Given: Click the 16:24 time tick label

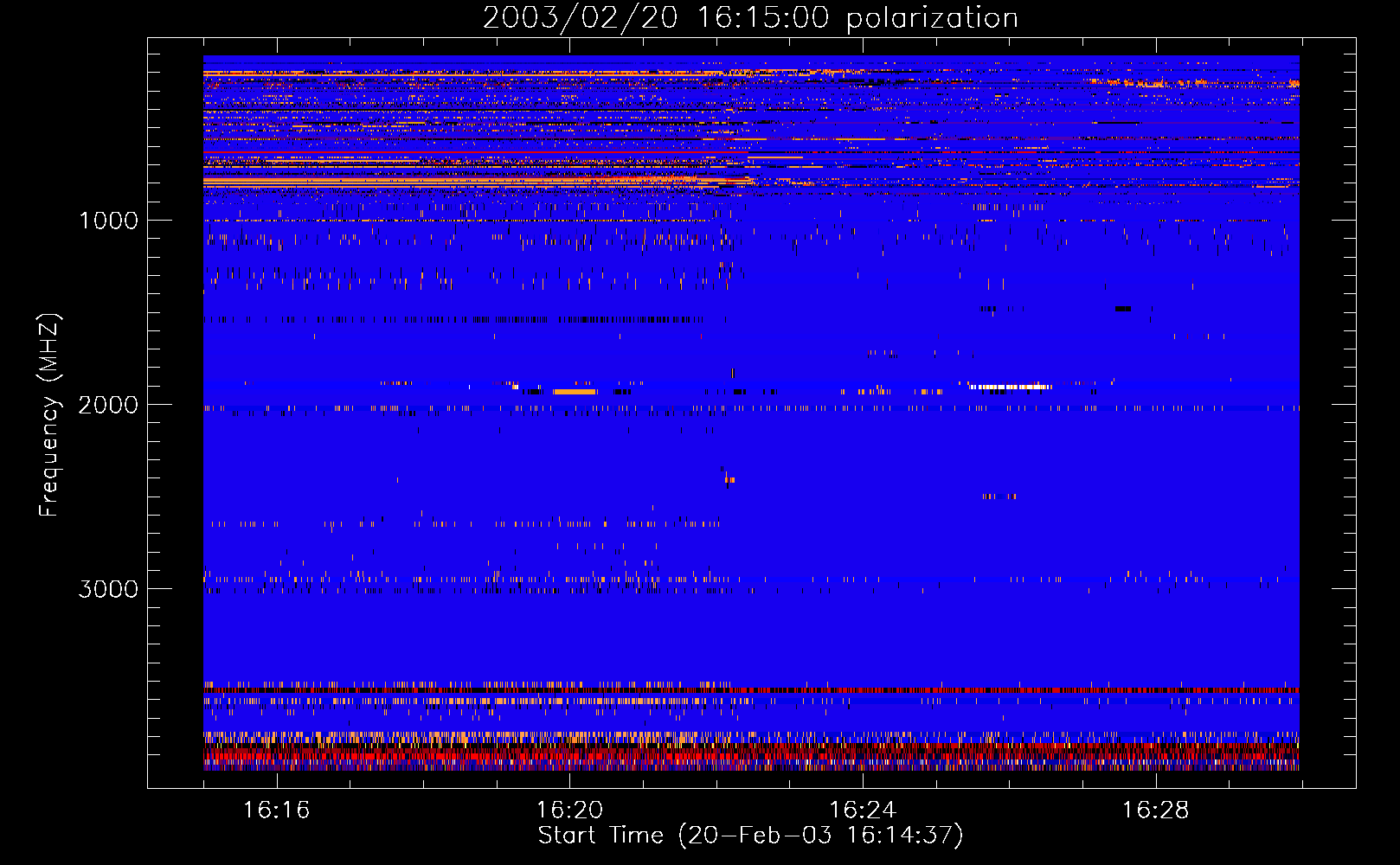Looking at the screenshot, I should 863,811.
